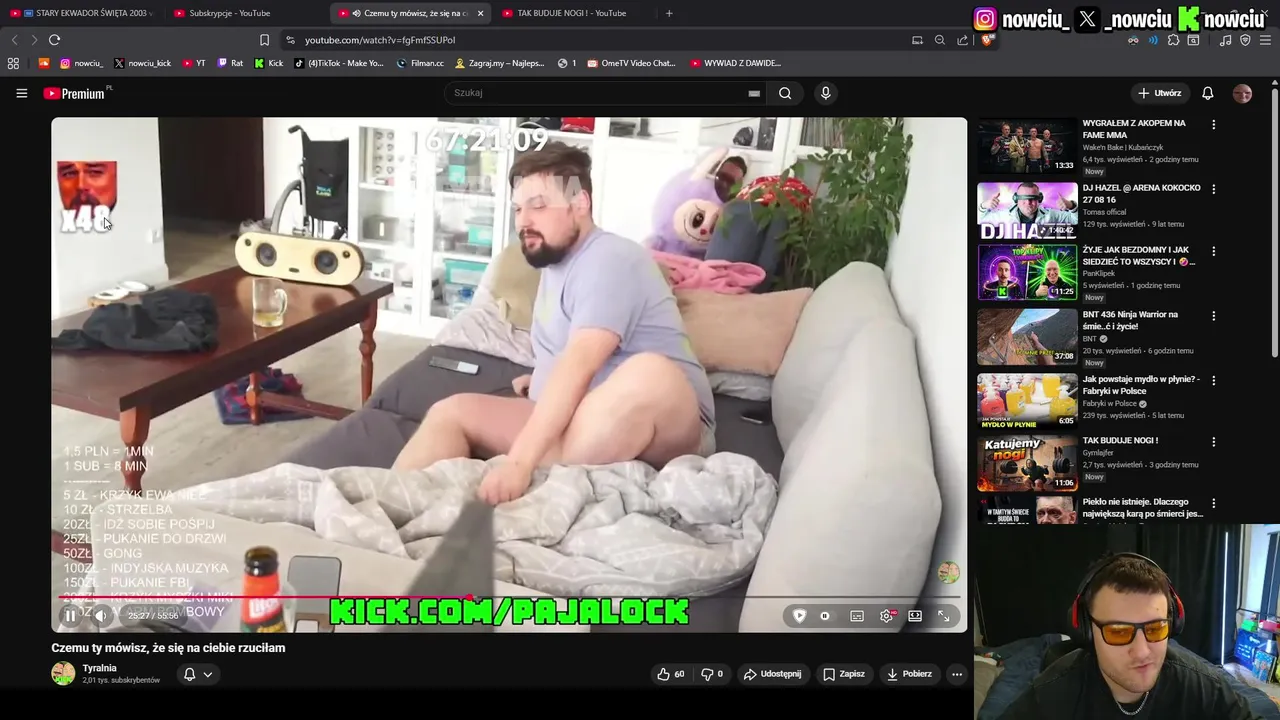
Task: Like the video with 60 likes
Action: click(670, 674)
